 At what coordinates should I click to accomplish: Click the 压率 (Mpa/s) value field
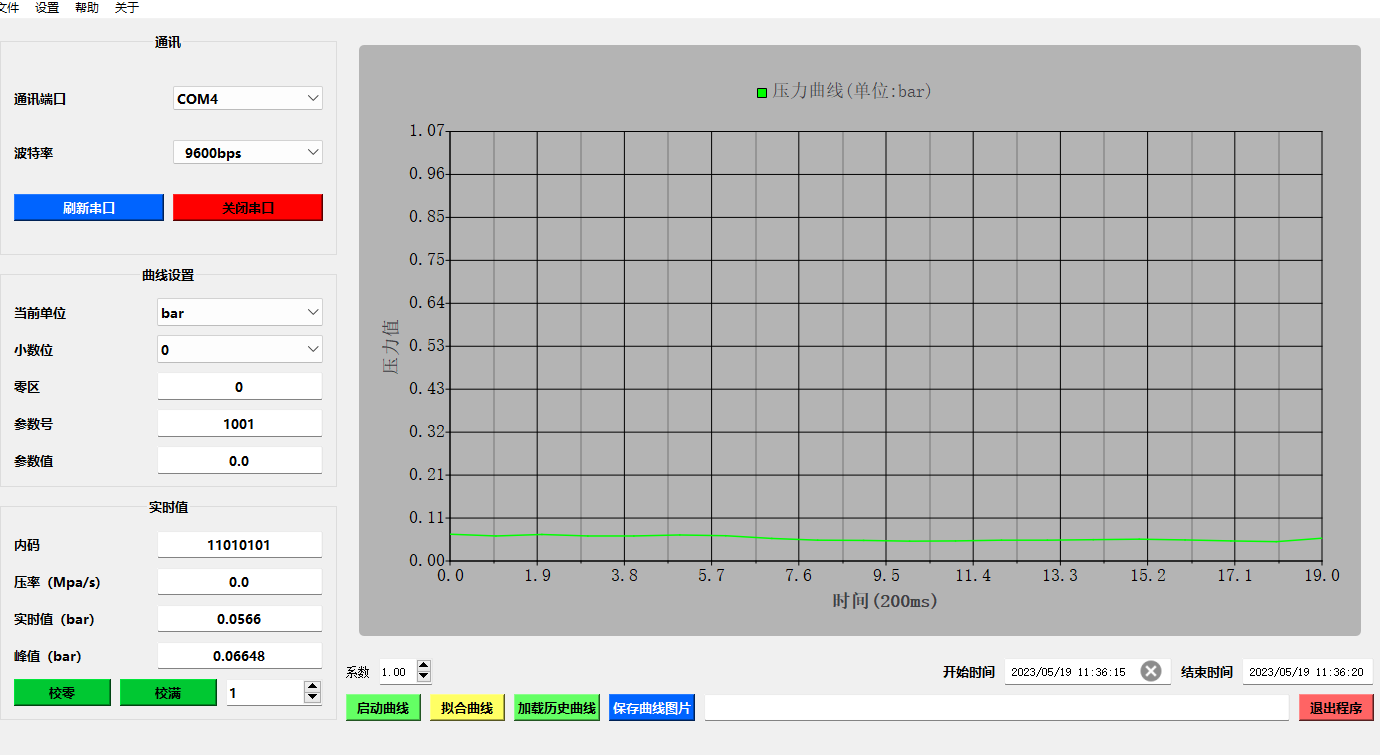(240, 581)
